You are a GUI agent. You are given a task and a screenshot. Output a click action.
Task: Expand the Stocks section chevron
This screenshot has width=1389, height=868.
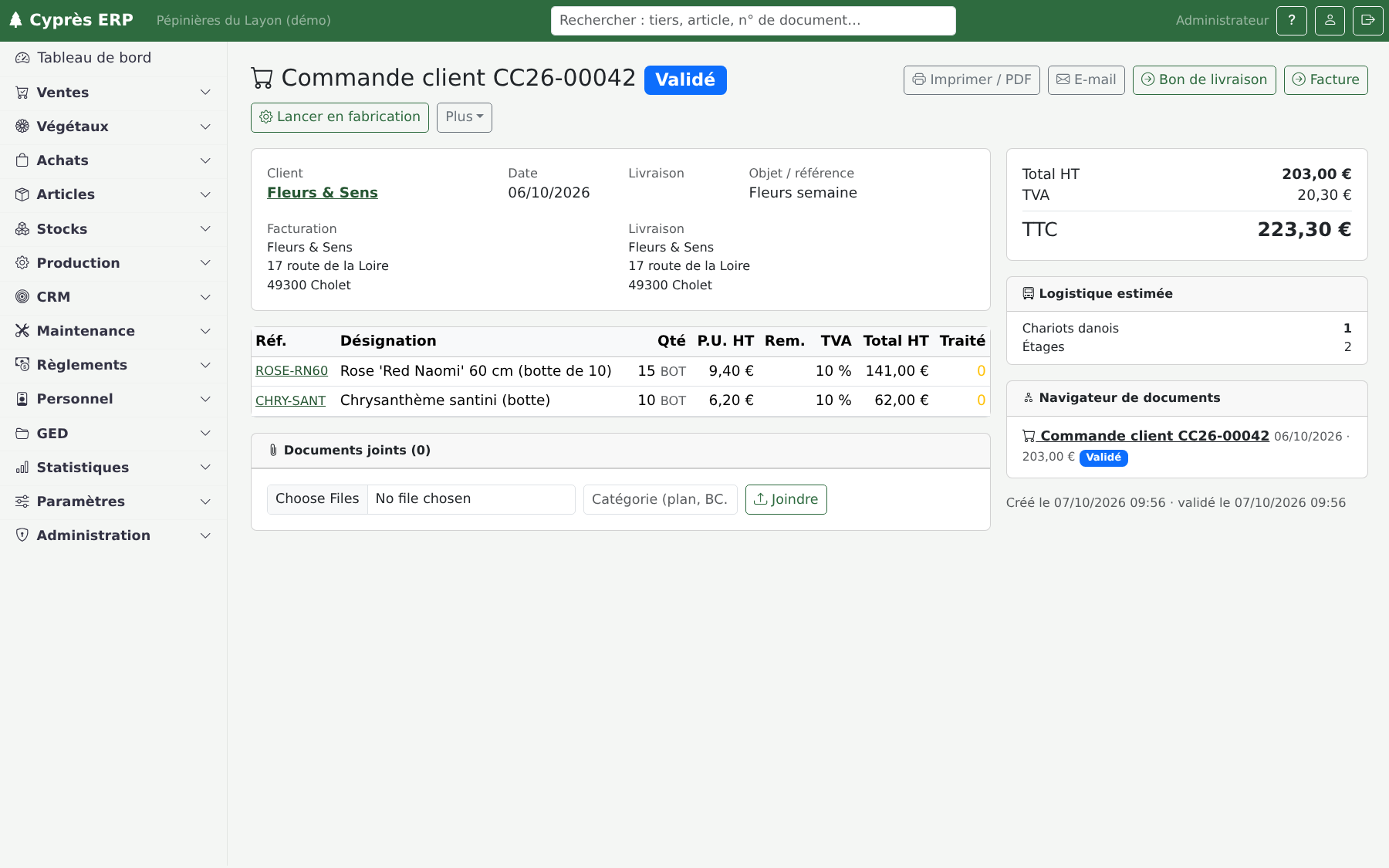tap(205, 229)
